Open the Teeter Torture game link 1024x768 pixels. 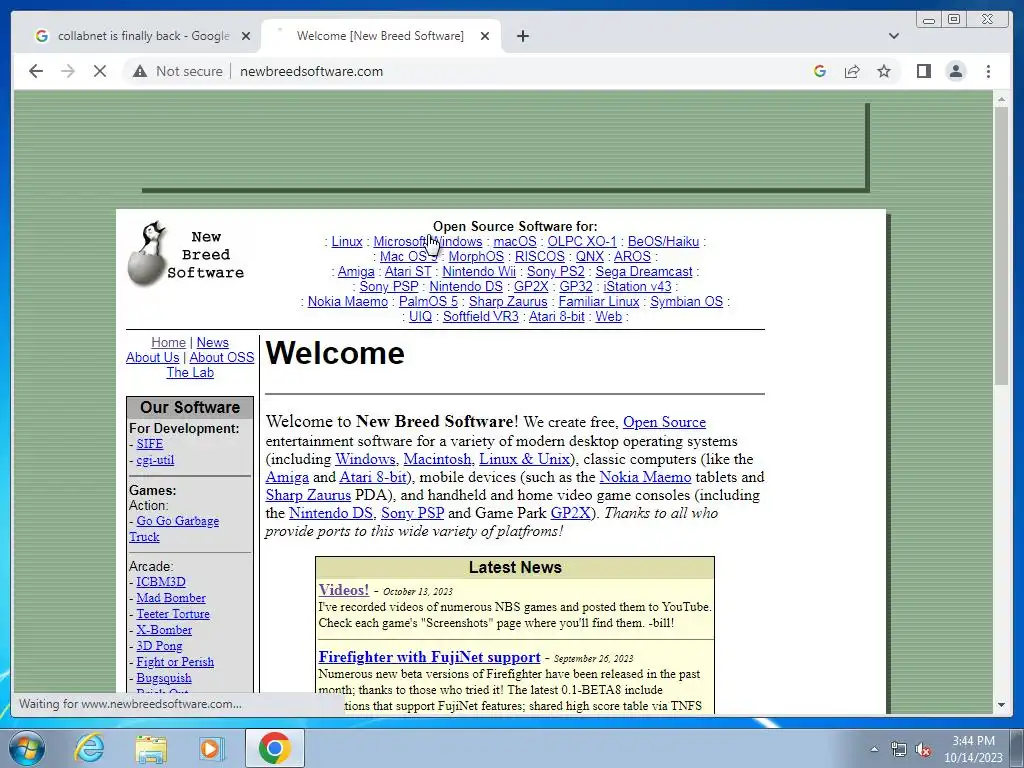coord(172,614)
